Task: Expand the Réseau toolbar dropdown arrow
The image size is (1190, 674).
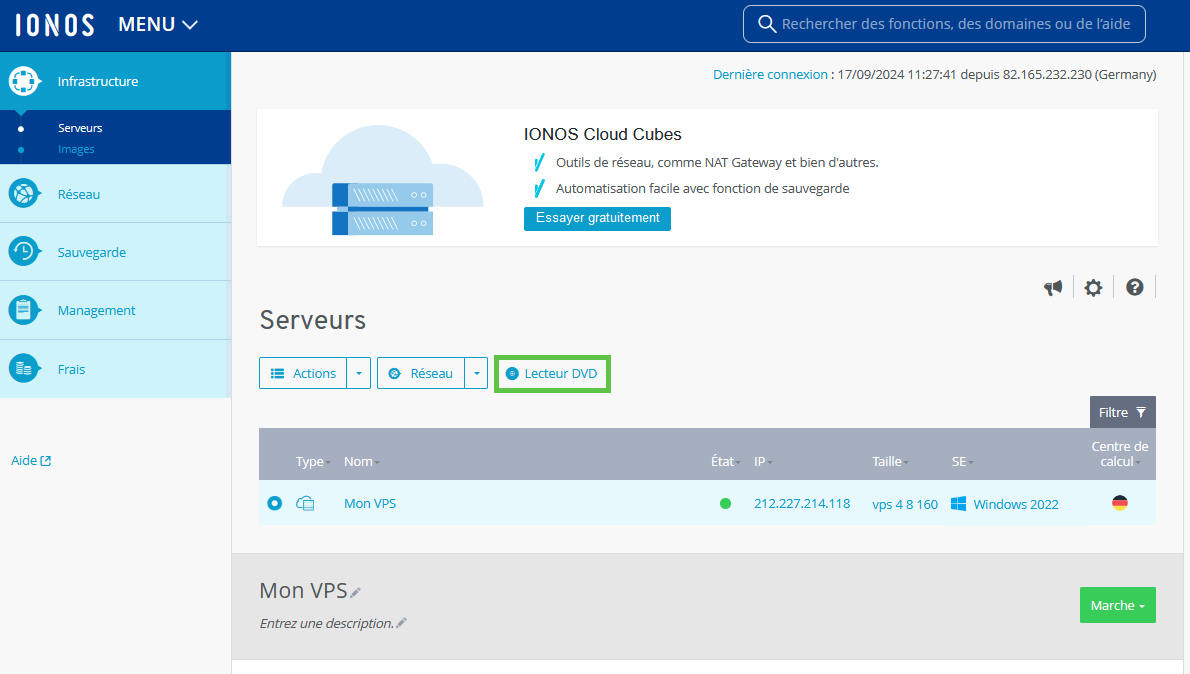Action: [477, 373]
